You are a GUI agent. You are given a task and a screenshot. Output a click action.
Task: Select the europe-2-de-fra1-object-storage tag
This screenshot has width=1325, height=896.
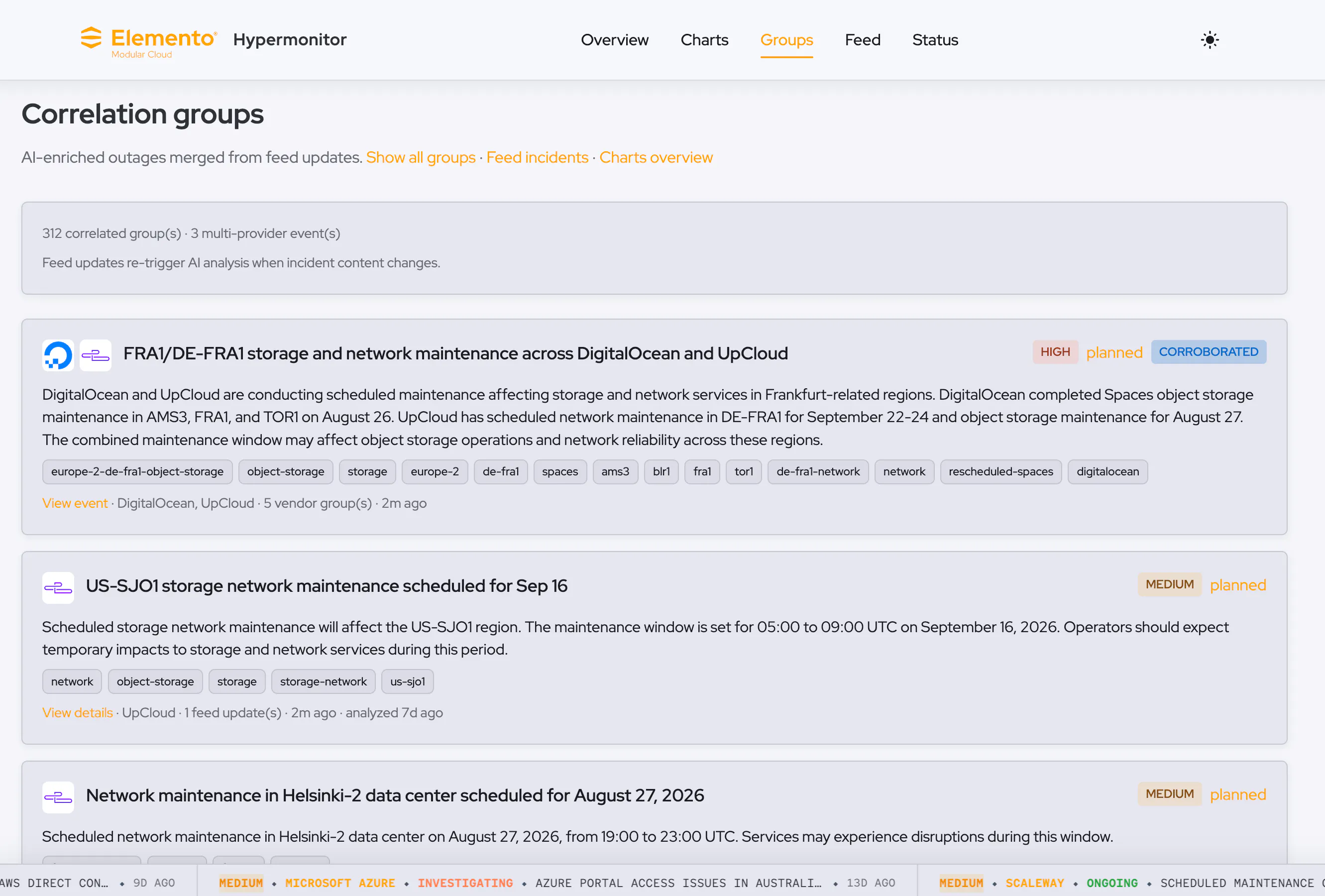(137, 472)
